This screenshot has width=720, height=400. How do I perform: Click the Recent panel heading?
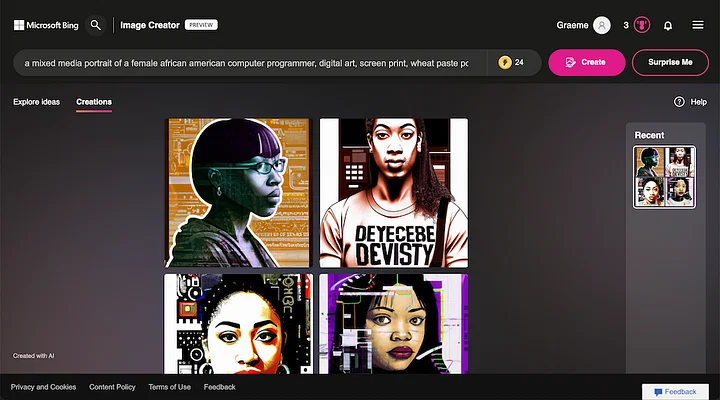pos(649,135)
